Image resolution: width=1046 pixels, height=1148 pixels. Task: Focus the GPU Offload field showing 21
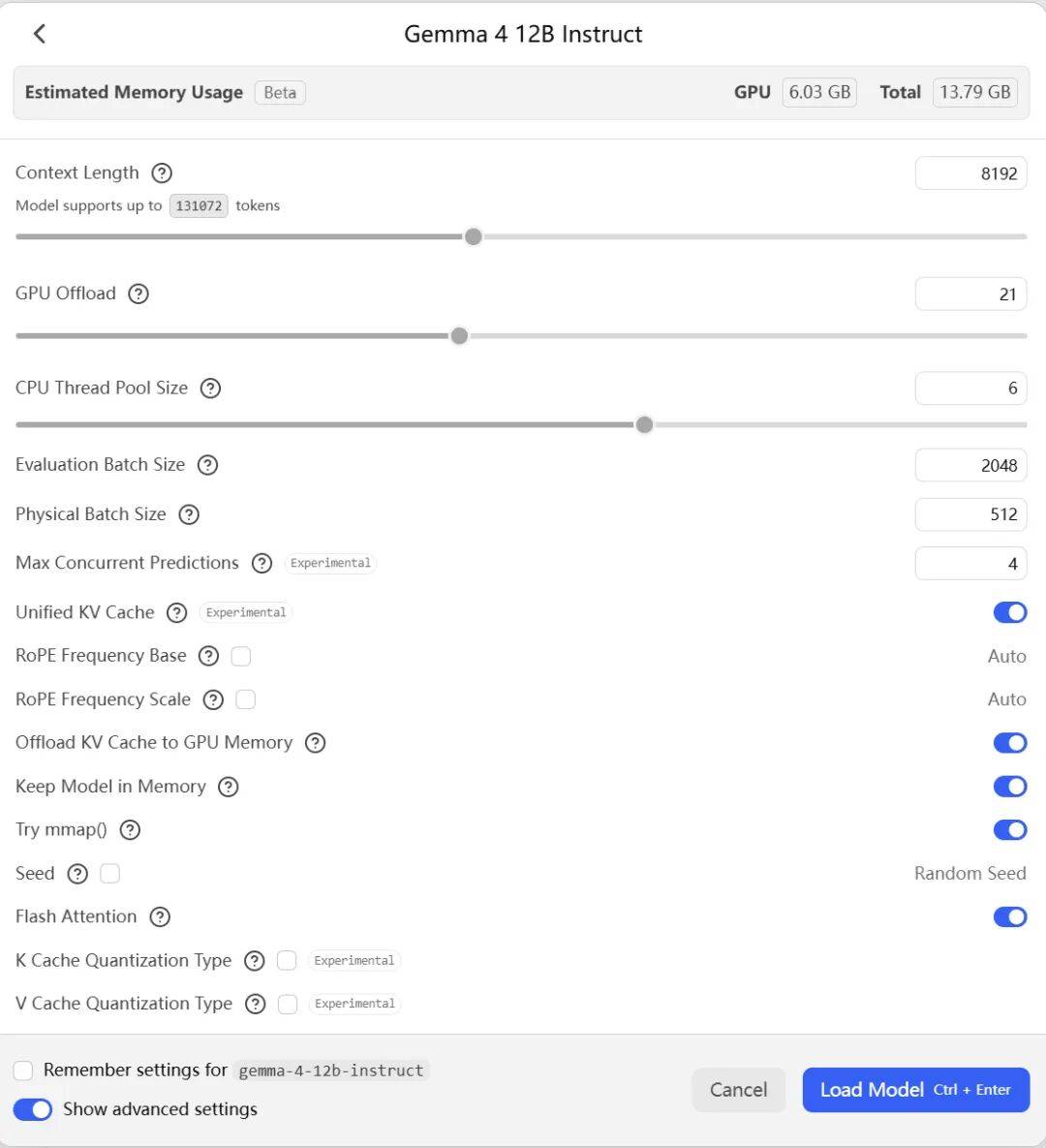pos(970,295)
